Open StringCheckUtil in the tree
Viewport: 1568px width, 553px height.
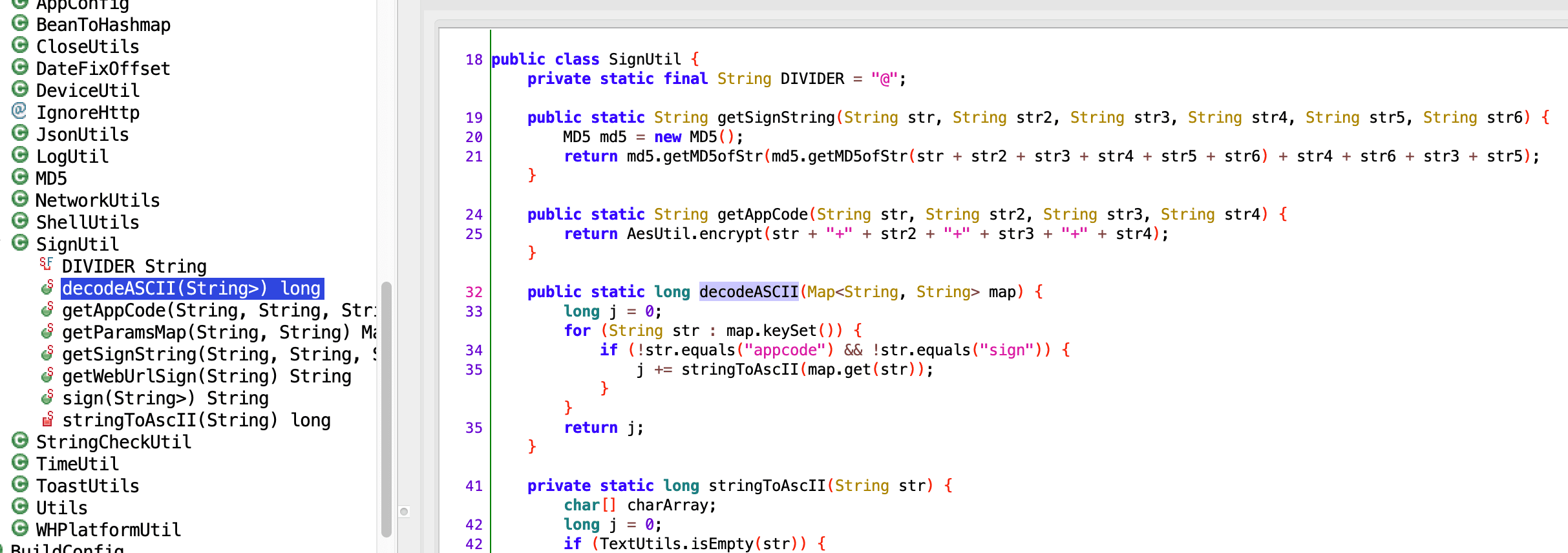[114, 443]
